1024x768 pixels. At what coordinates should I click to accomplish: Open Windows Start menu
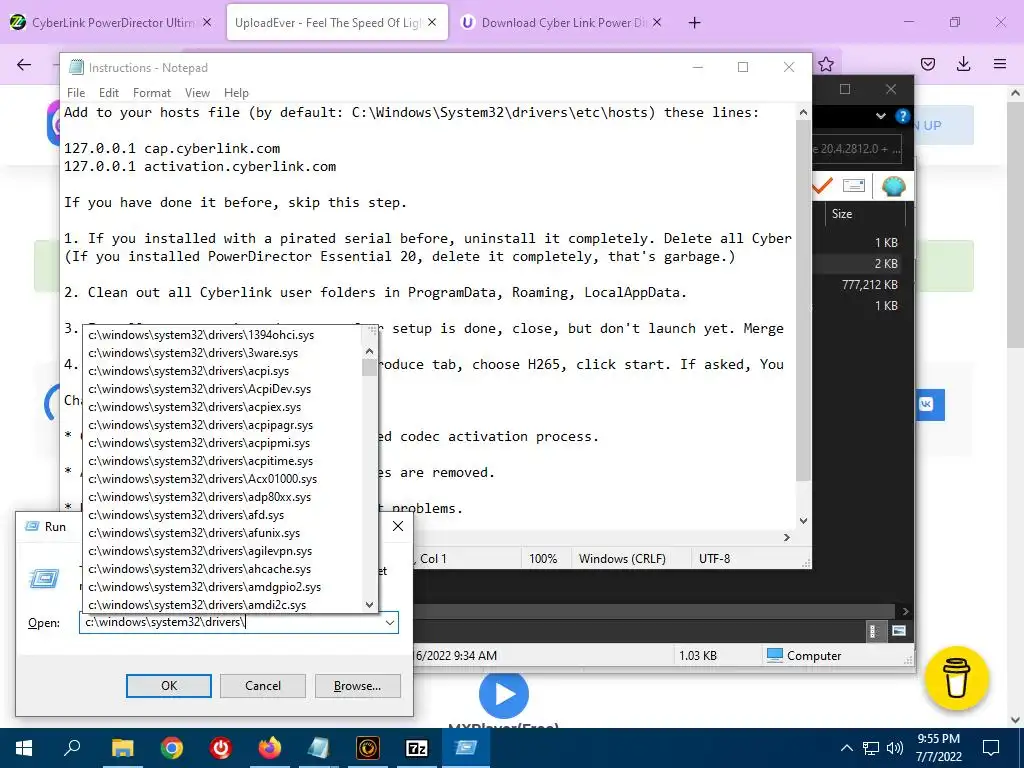pyautogui.click(x=24, y=748)
